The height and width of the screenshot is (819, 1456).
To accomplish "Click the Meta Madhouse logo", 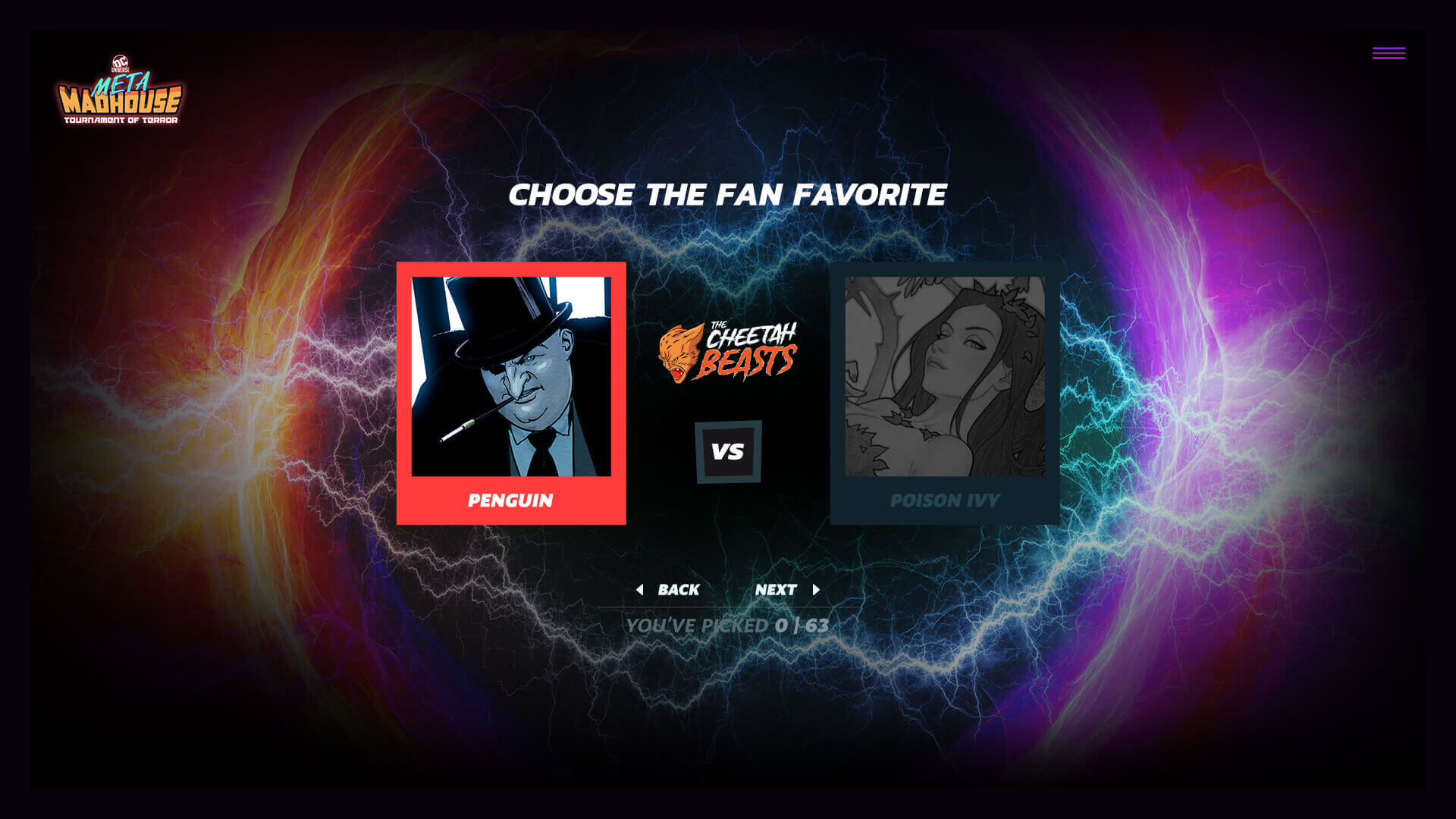I will tap(120, 89).
